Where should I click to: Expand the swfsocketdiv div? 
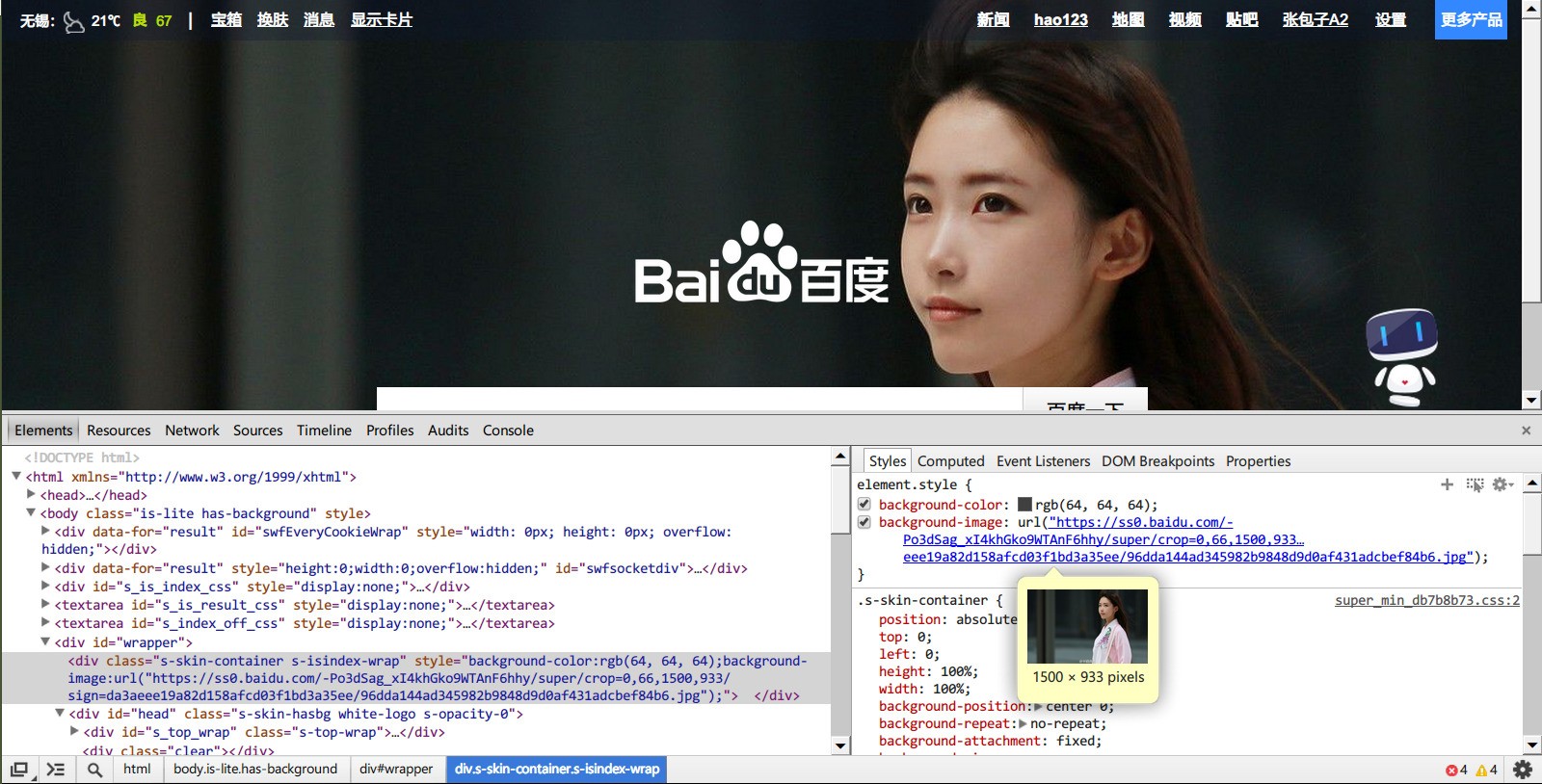(45, 568)
